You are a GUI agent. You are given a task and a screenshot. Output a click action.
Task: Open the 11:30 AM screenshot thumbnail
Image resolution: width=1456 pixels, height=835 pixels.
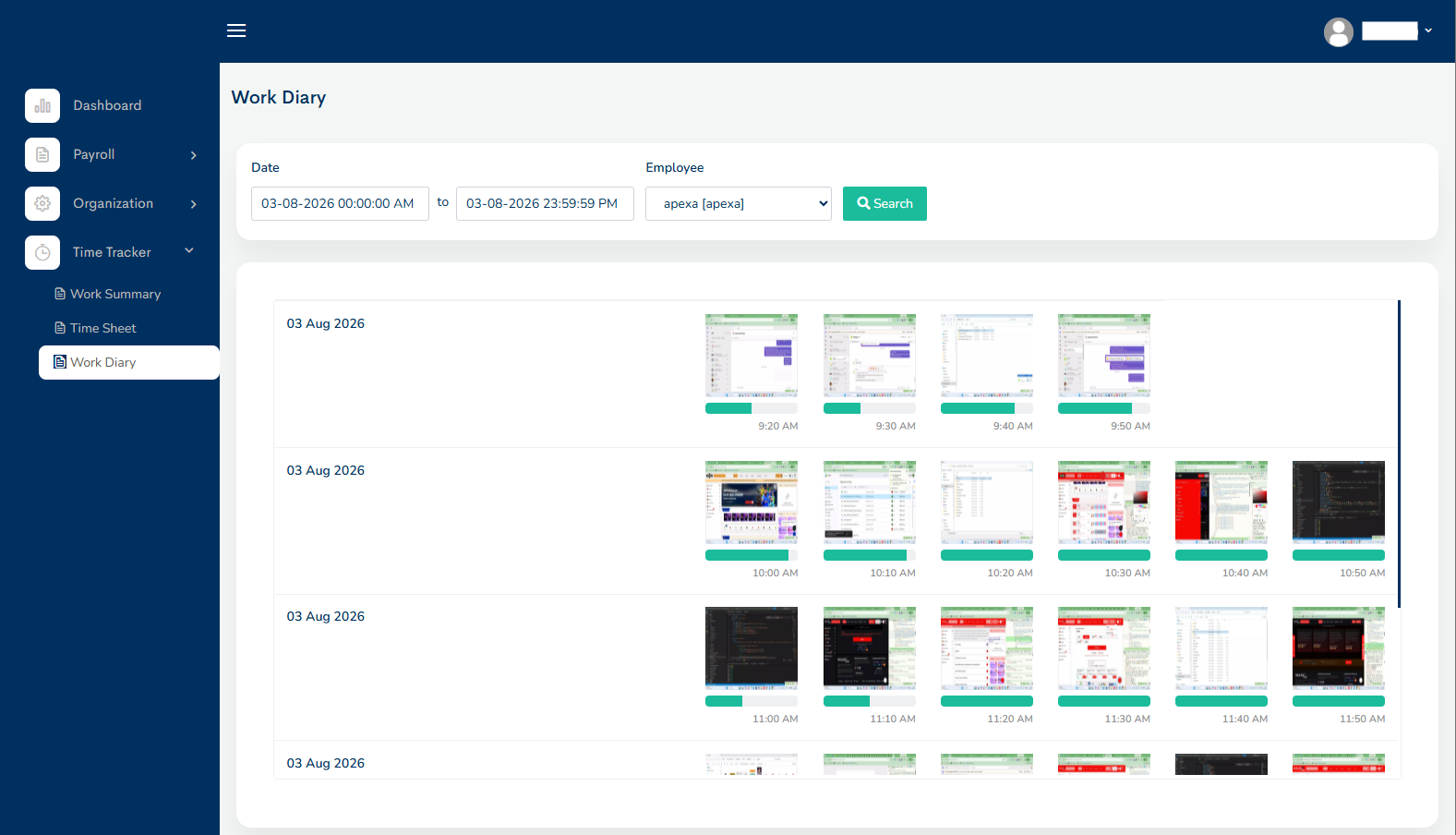[x=1104, y=648]
